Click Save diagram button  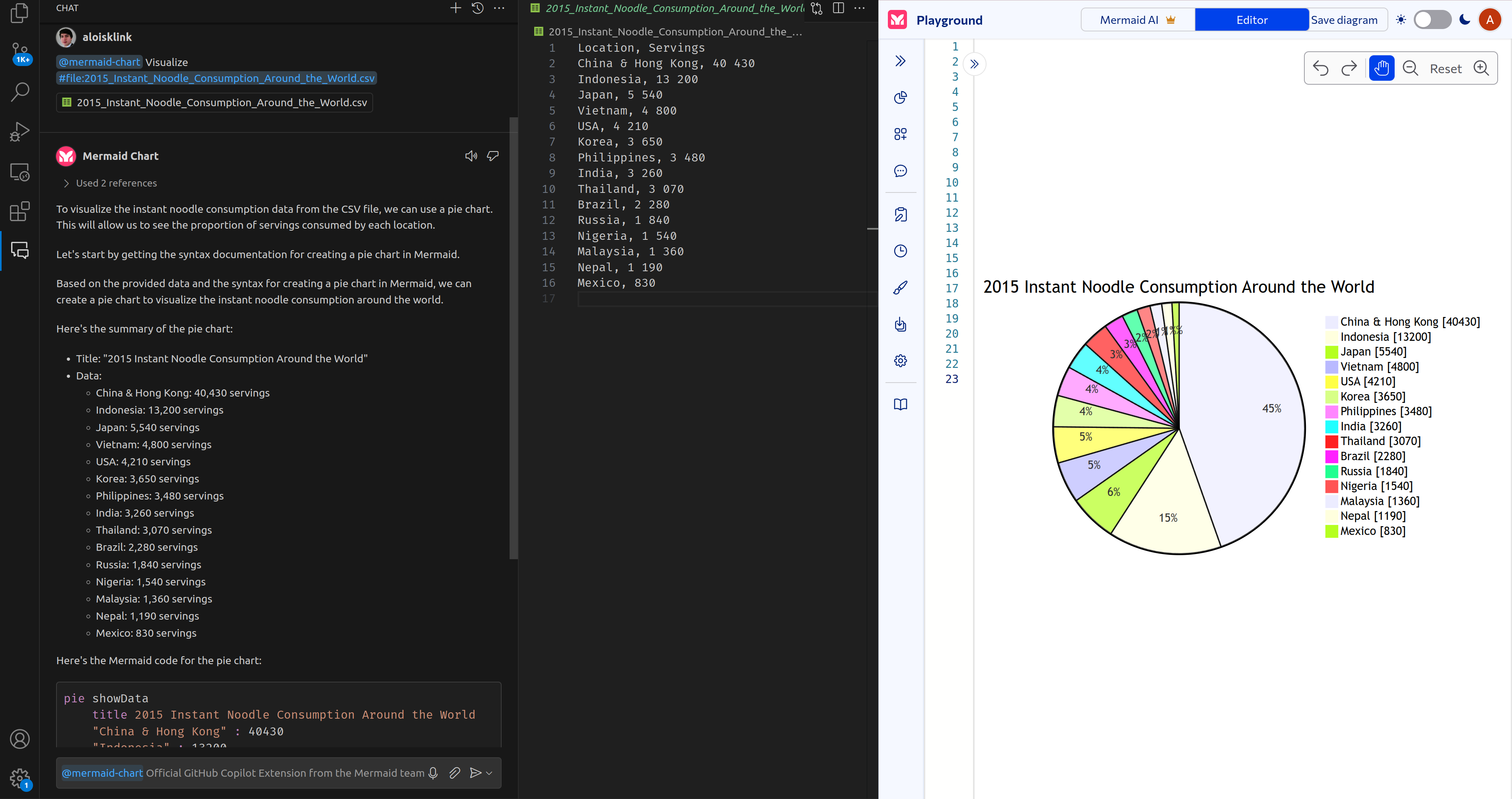click(x=1344, y=20)
